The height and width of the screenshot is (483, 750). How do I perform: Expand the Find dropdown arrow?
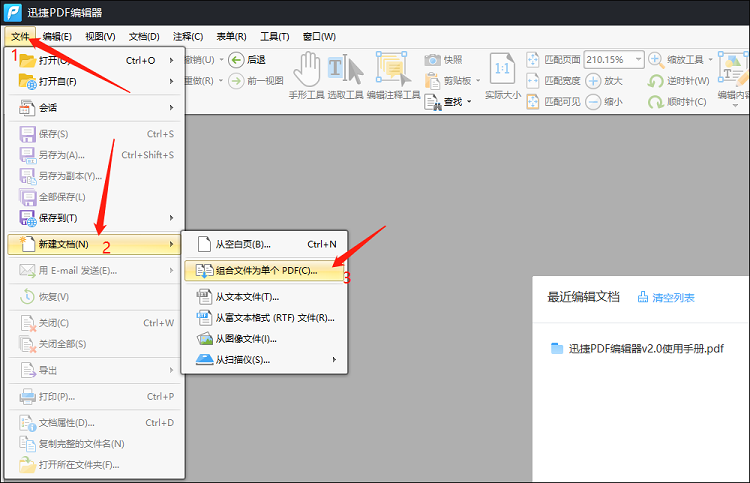click(x=469, y=102)
